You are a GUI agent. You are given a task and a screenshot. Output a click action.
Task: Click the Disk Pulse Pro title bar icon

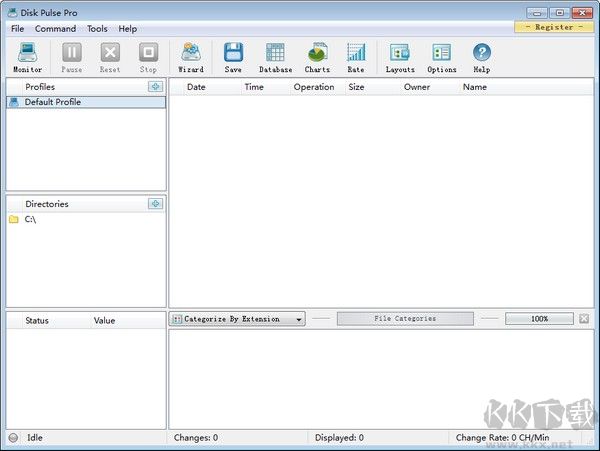(13, 13)
